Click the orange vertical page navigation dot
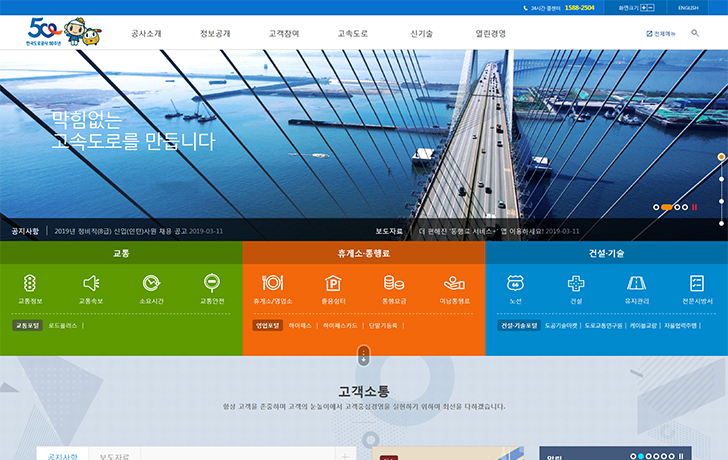The height and width of the screenshot is (460, 728). coord(721,157)
